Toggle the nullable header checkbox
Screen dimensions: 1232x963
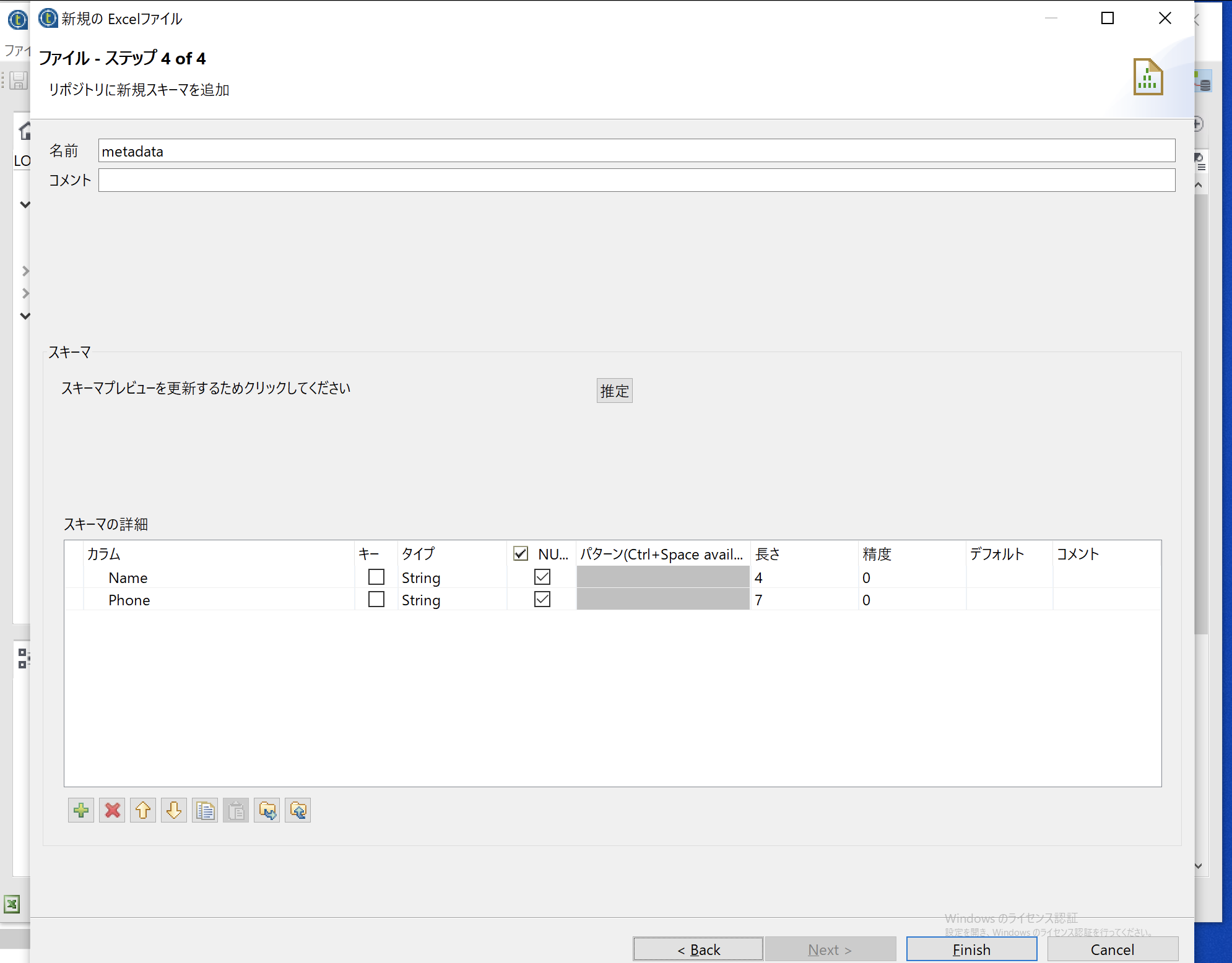521,553
